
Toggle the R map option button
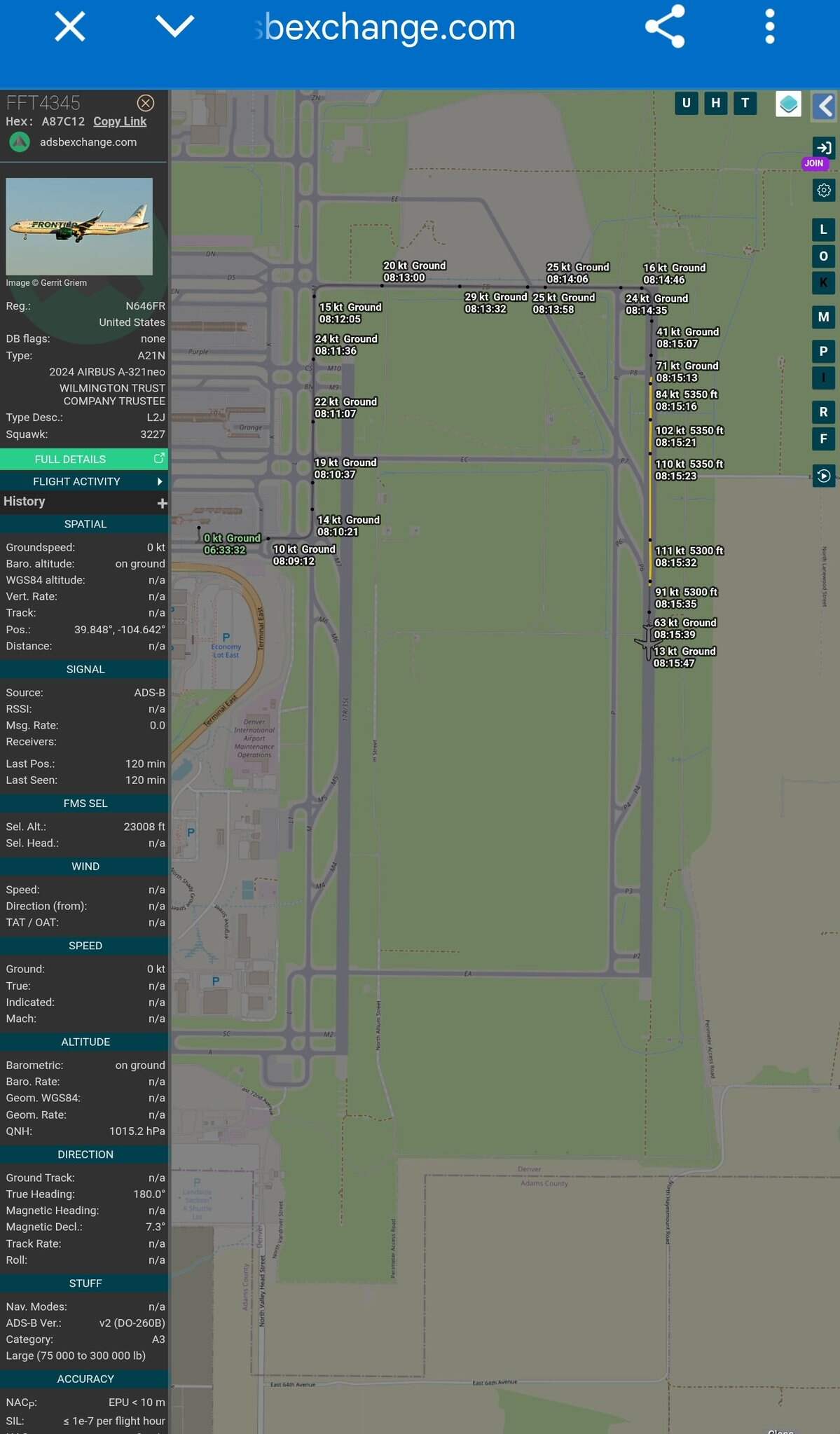pos(824,412)
